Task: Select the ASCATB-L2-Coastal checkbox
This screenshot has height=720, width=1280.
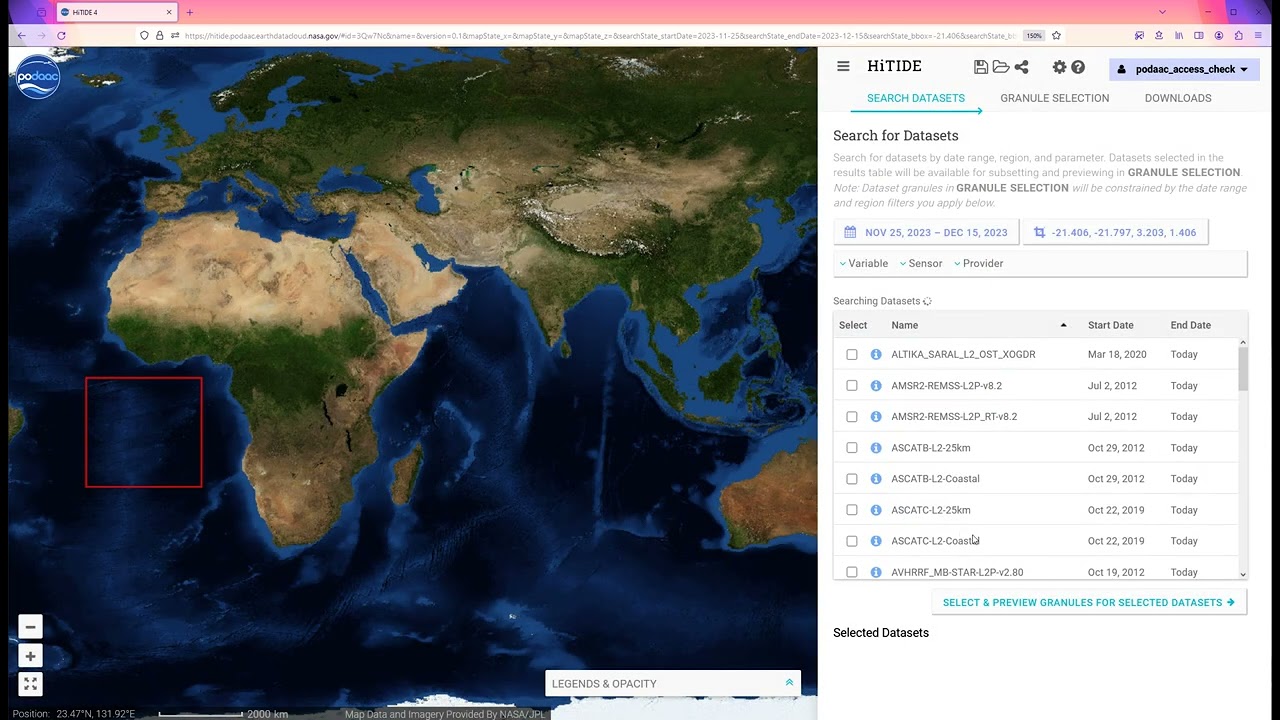Action: click(x=852, y=479)
